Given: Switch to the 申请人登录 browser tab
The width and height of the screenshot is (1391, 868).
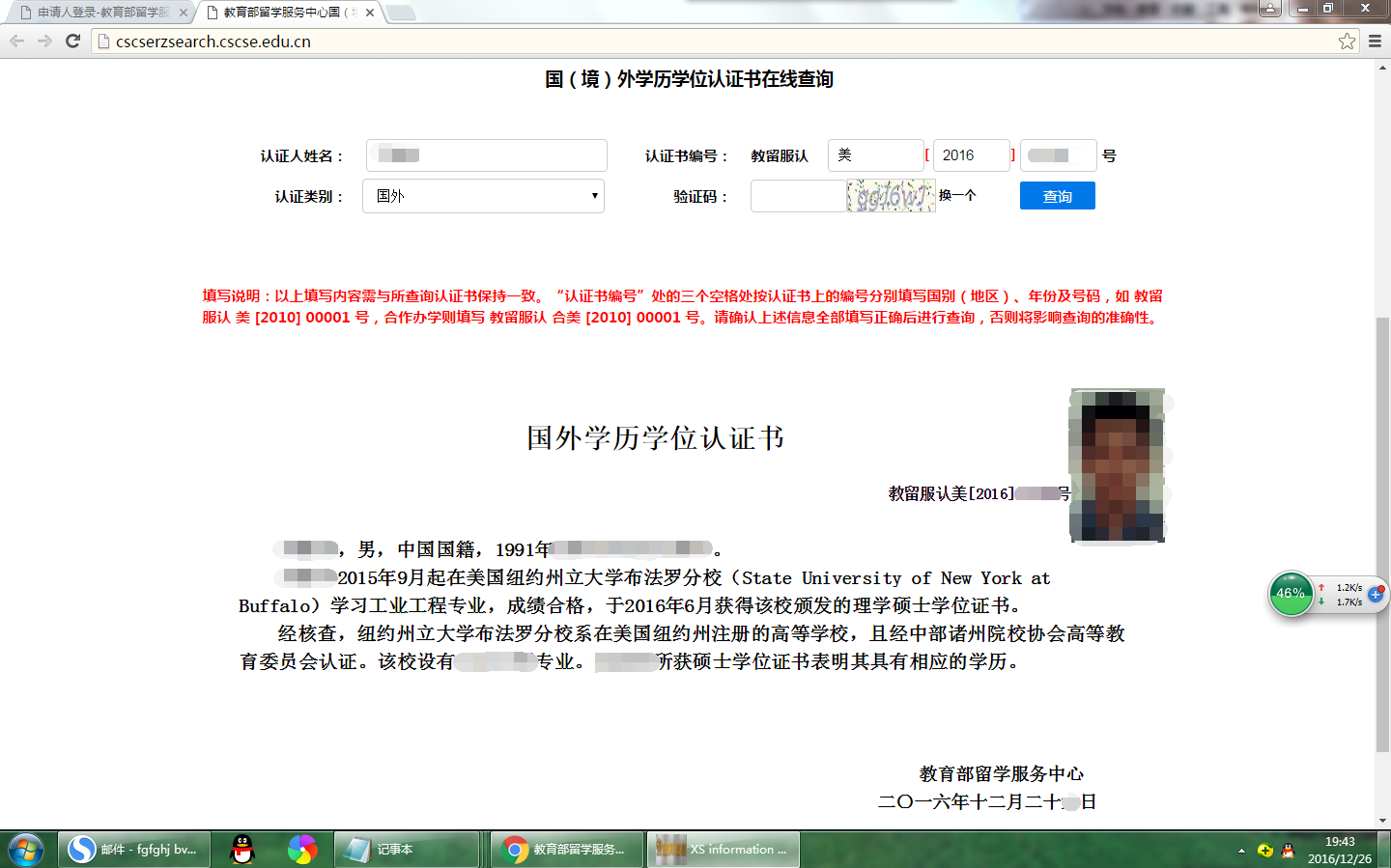Looking at the screenshot, I should [102, 13].
